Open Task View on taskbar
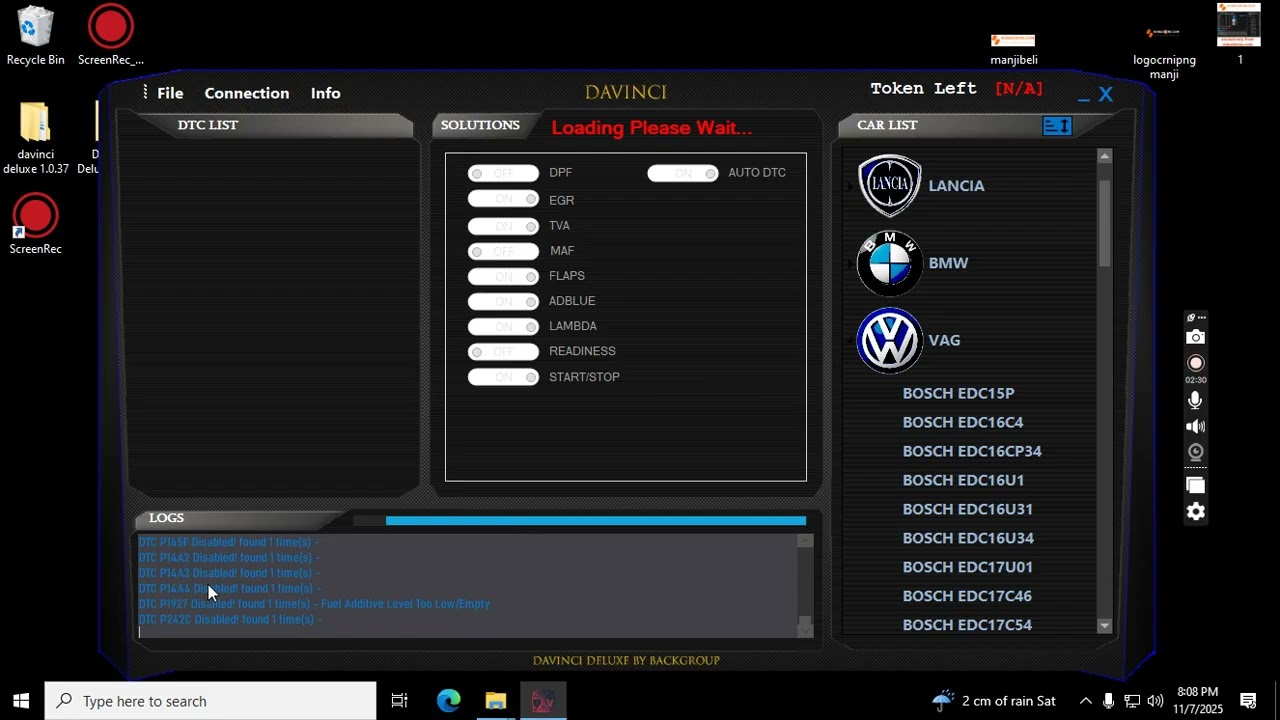The width and height of the screenshot is (1280, 720). [x=399, y=701]
